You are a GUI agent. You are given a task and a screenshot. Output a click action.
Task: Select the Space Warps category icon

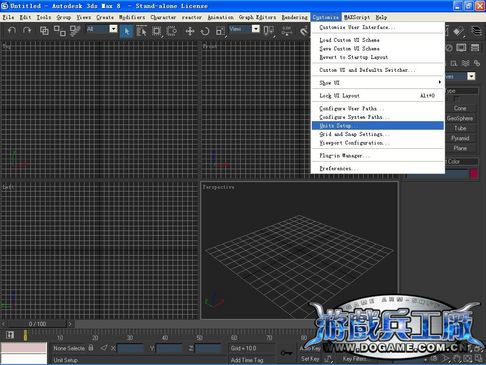tap(466, 63)
